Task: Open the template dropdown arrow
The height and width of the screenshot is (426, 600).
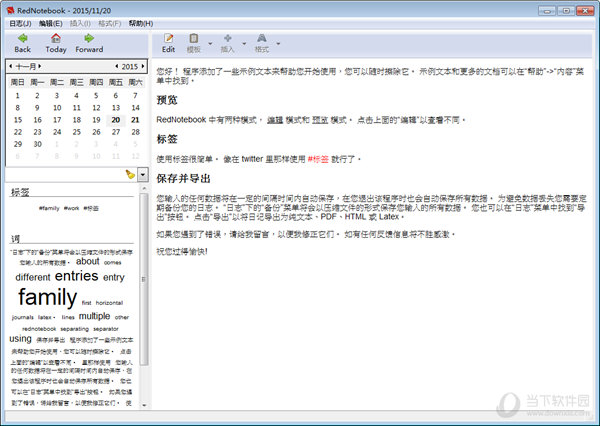Action: click(x=210, y=44)
